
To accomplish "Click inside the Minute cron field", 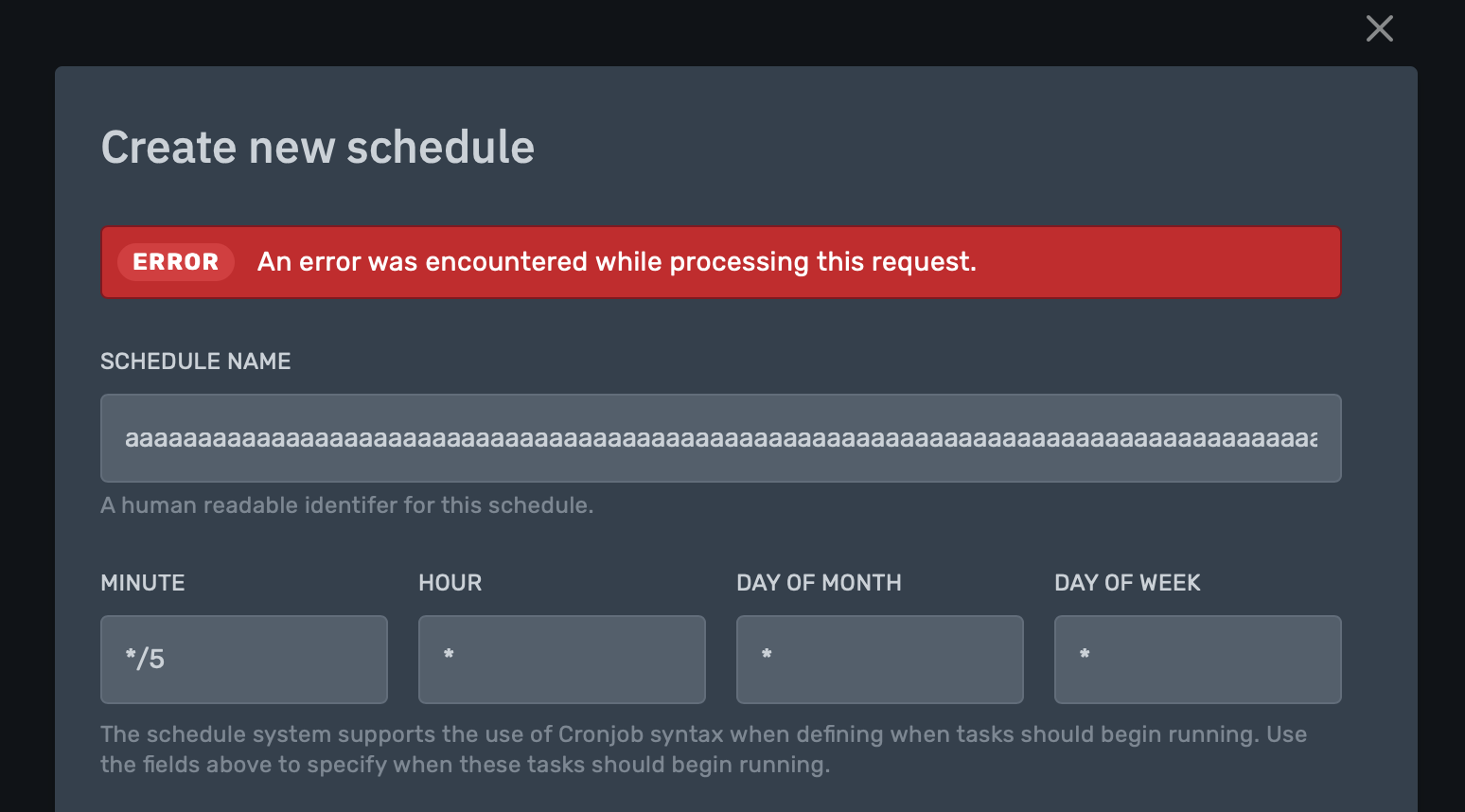I will click(x=243, y=660).
